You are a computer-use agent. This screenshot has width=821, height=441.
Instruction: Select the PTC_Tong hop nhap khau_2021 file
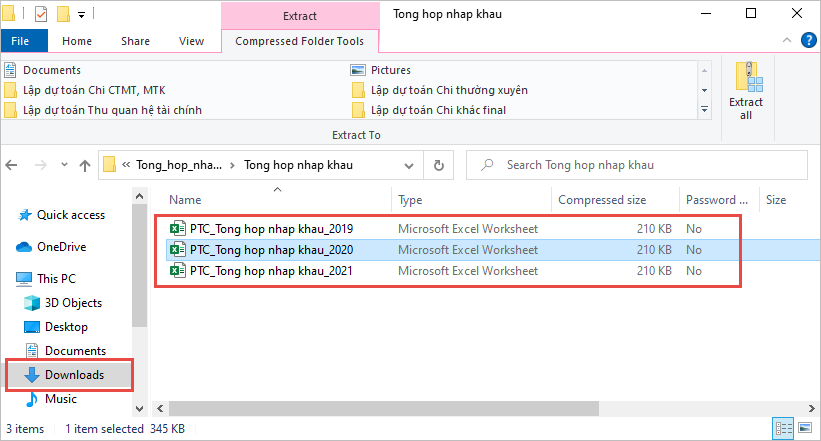[x=270, y=271]
